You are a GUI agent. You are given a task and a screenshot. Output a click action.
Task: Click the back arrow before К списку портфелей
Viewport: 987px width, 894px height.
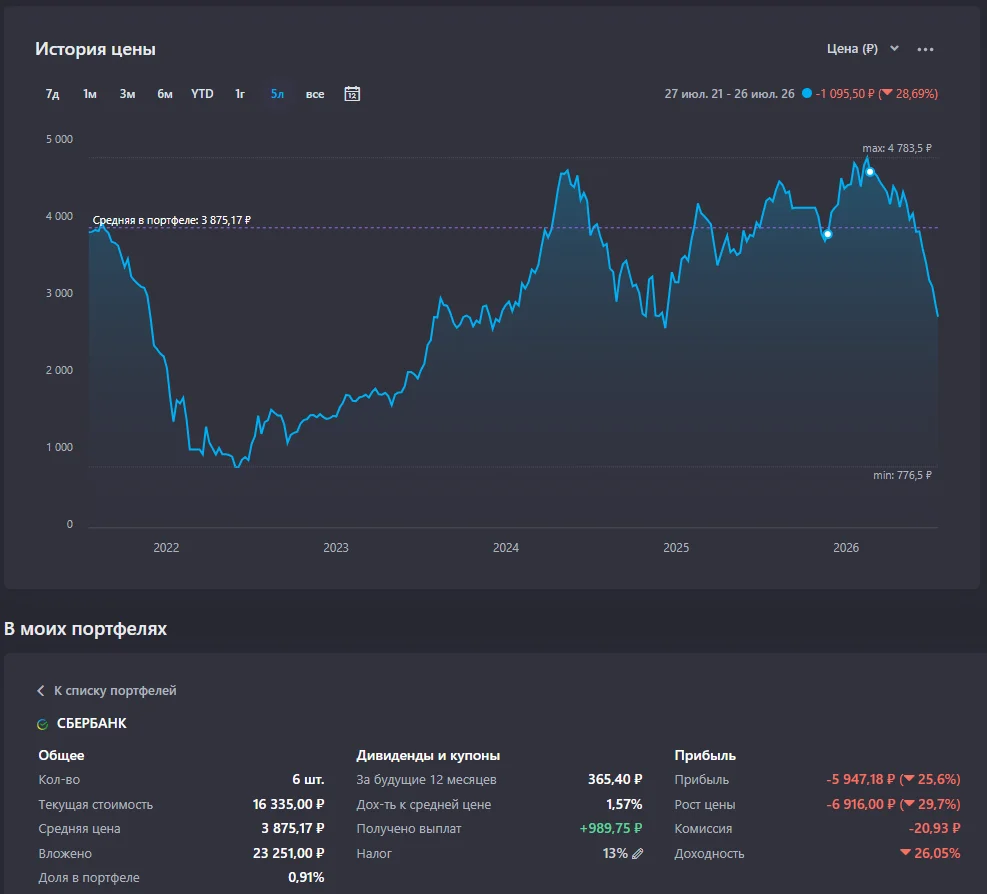tap(41, 691)
